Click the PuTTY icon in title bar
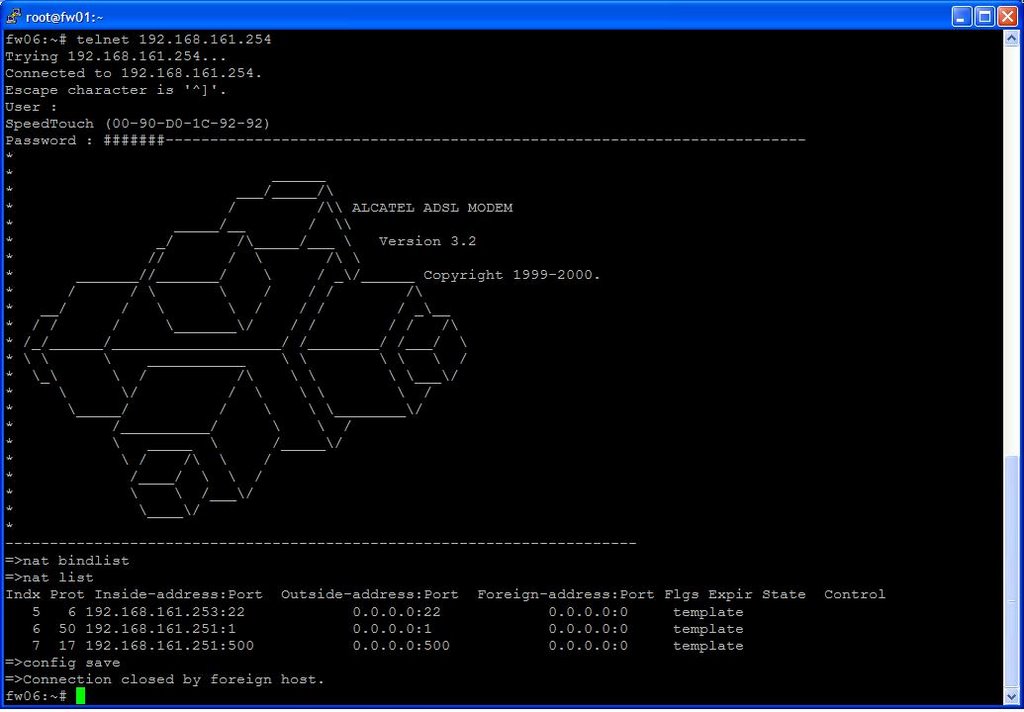The image size is (1024, 712). tap(13, 16)
